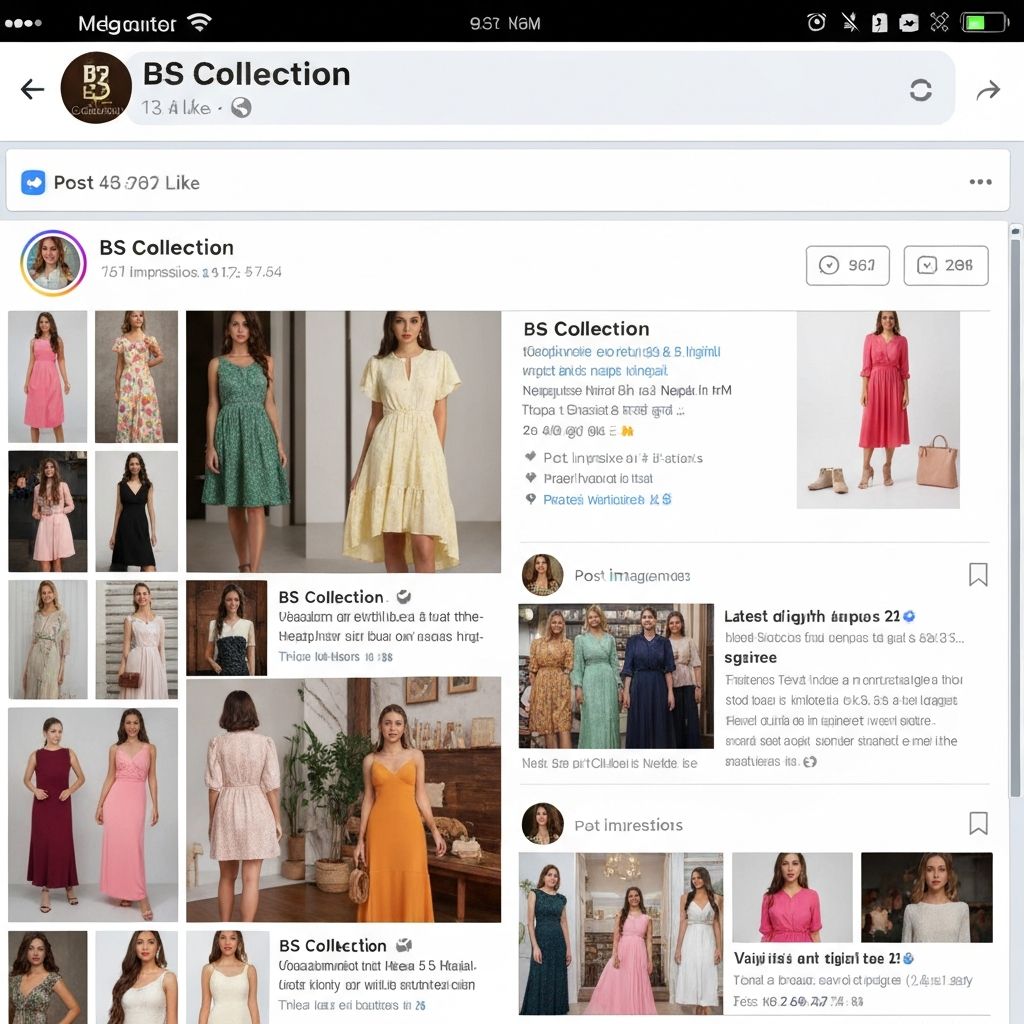Click the share forward arrow icon

coord(988,91)
